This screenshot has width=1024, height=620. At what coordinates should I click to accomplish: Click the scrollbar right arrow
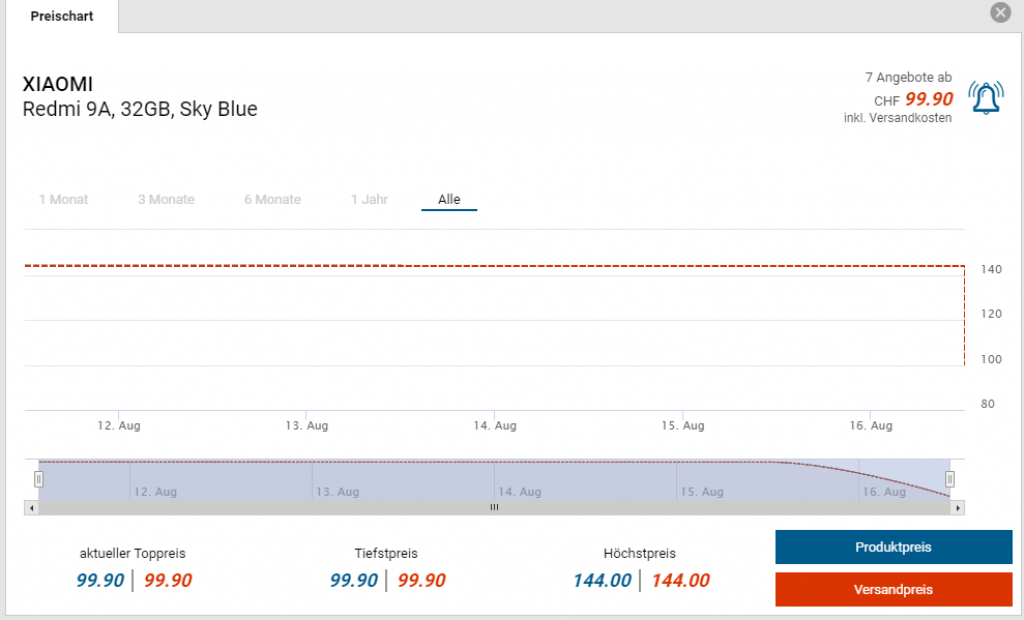coord(958,508)
